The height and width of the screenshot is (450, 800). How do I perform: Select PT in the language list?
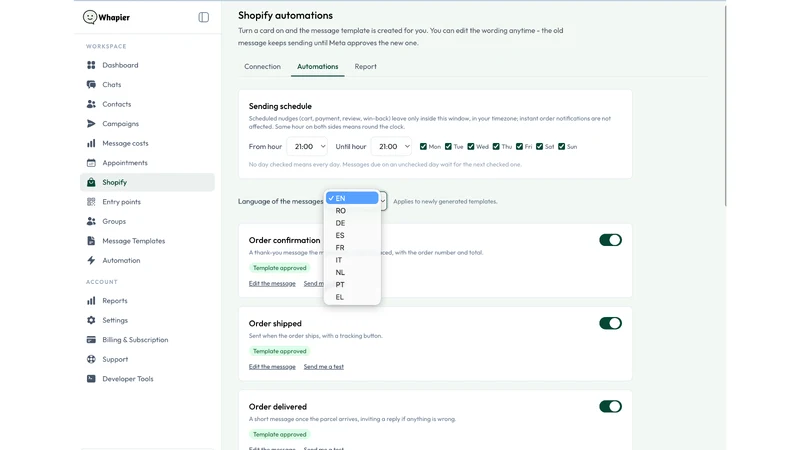pos(352,285)
